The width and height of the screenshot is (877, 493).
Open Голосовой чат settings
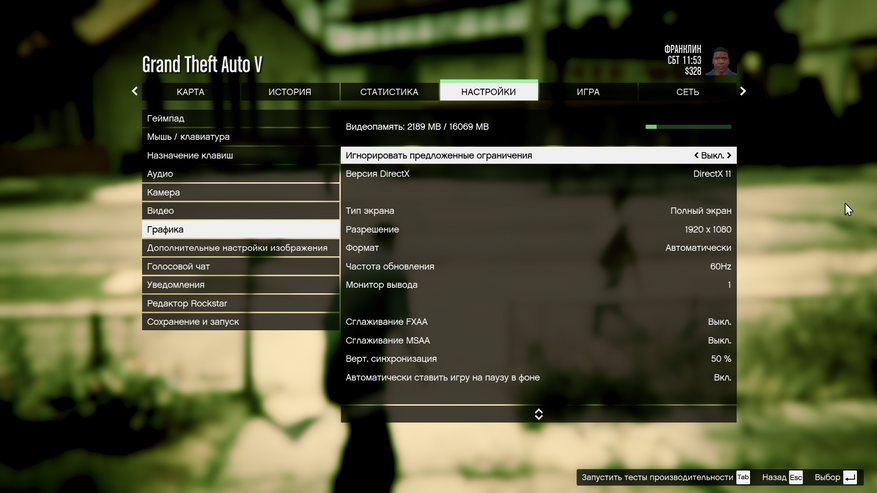coord(241,266)
